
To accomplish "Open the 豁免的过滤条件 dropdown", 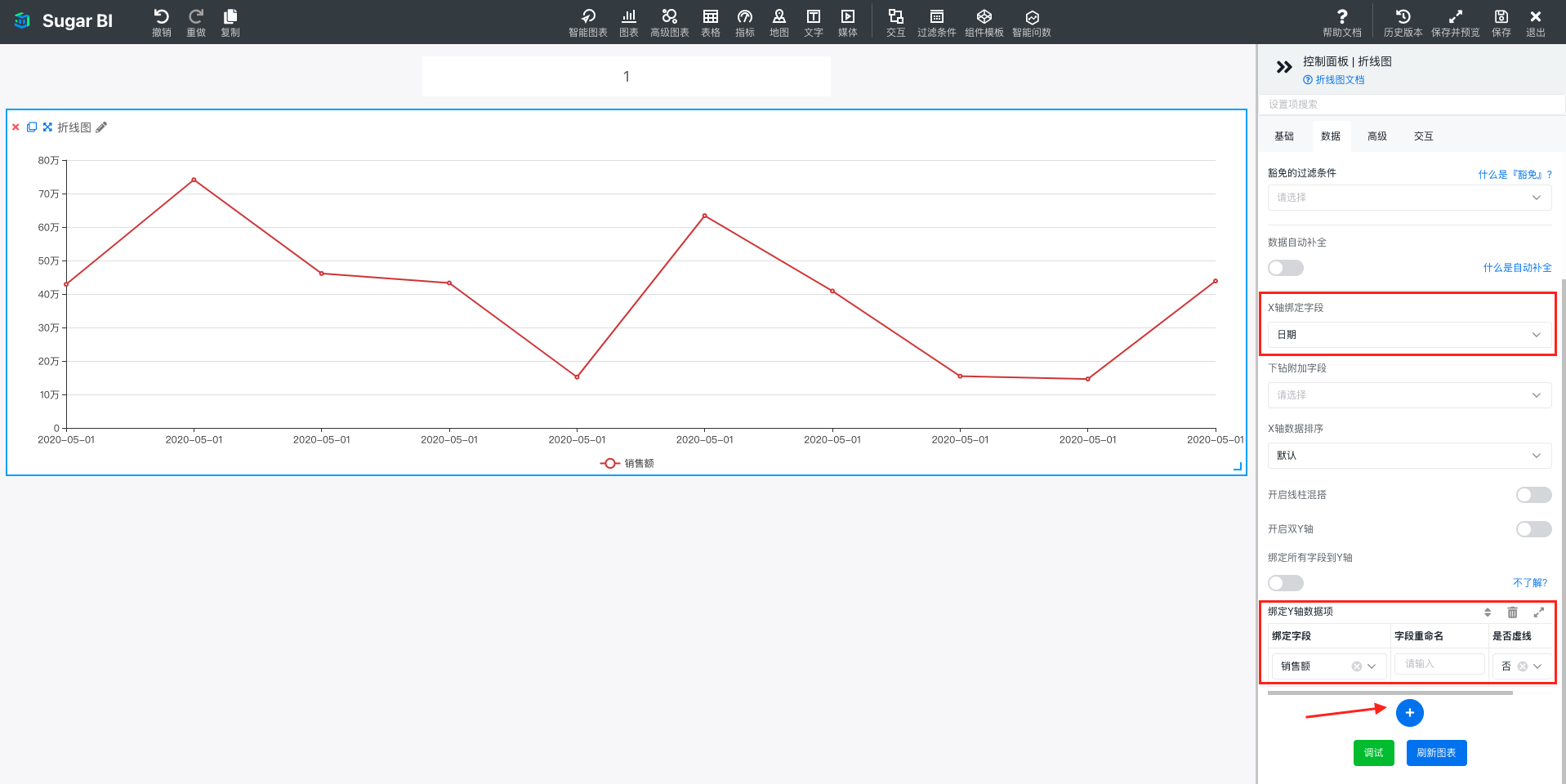I will [x=1409, y=198].
